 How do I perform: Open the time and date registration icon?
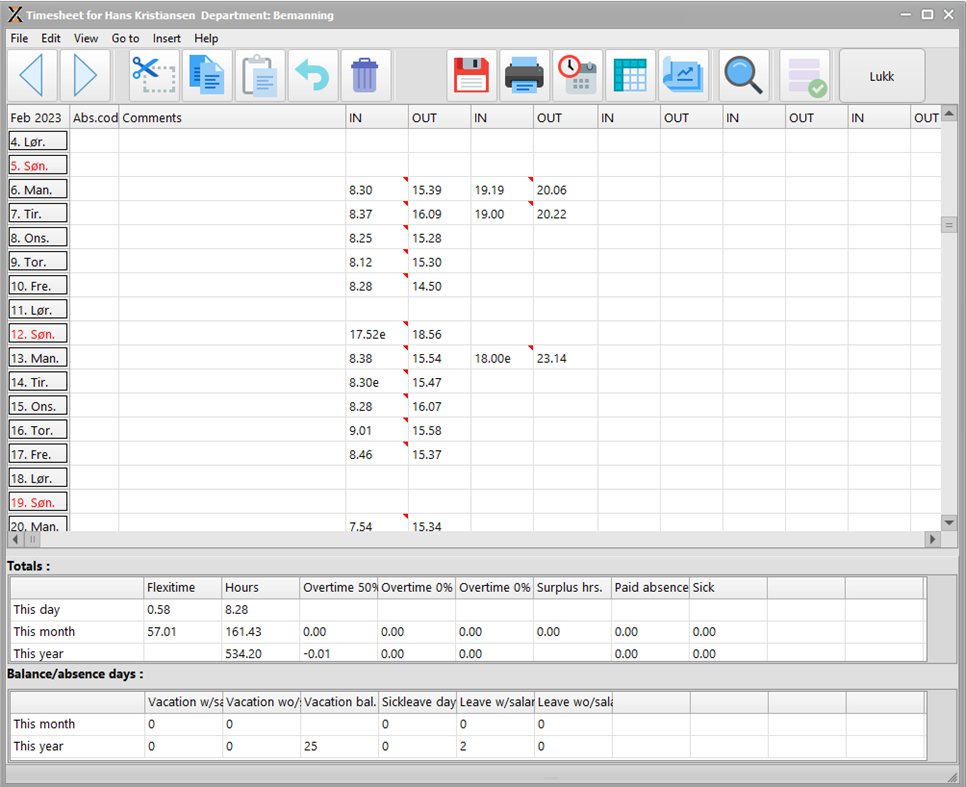tap(577, 75)
